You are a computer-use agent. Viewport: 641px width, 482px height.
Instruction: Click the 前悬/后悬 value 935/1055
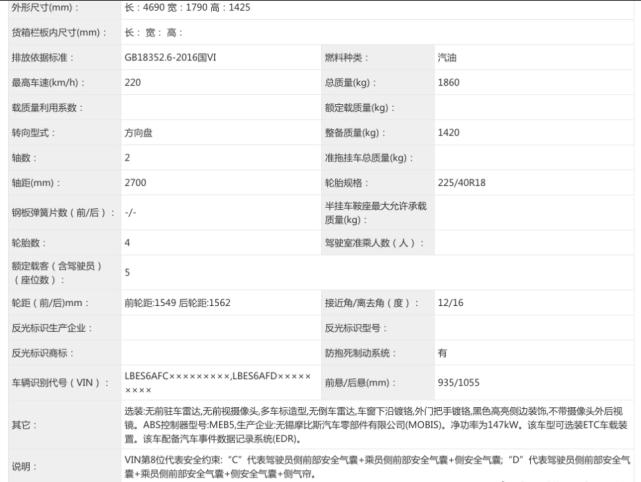tap(458, 382)
